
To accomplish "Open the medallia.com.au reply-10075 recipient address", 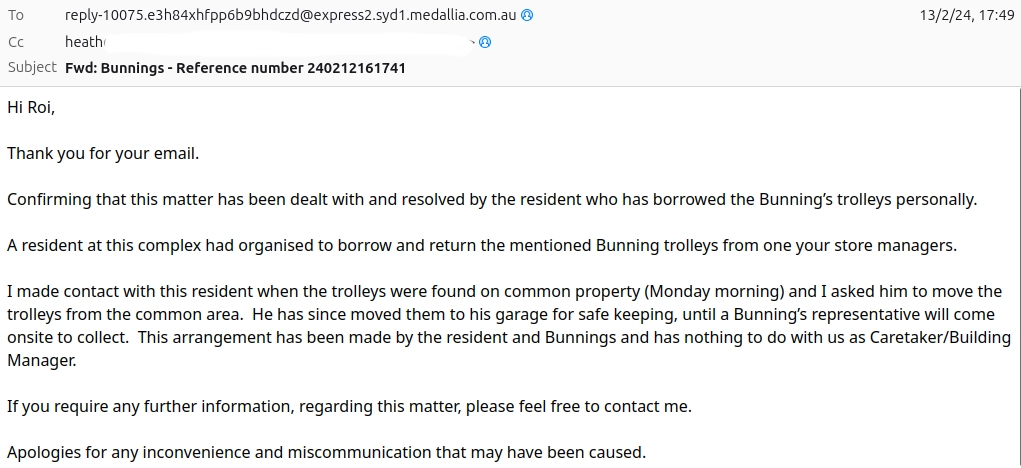I will [x=291, y=16].
